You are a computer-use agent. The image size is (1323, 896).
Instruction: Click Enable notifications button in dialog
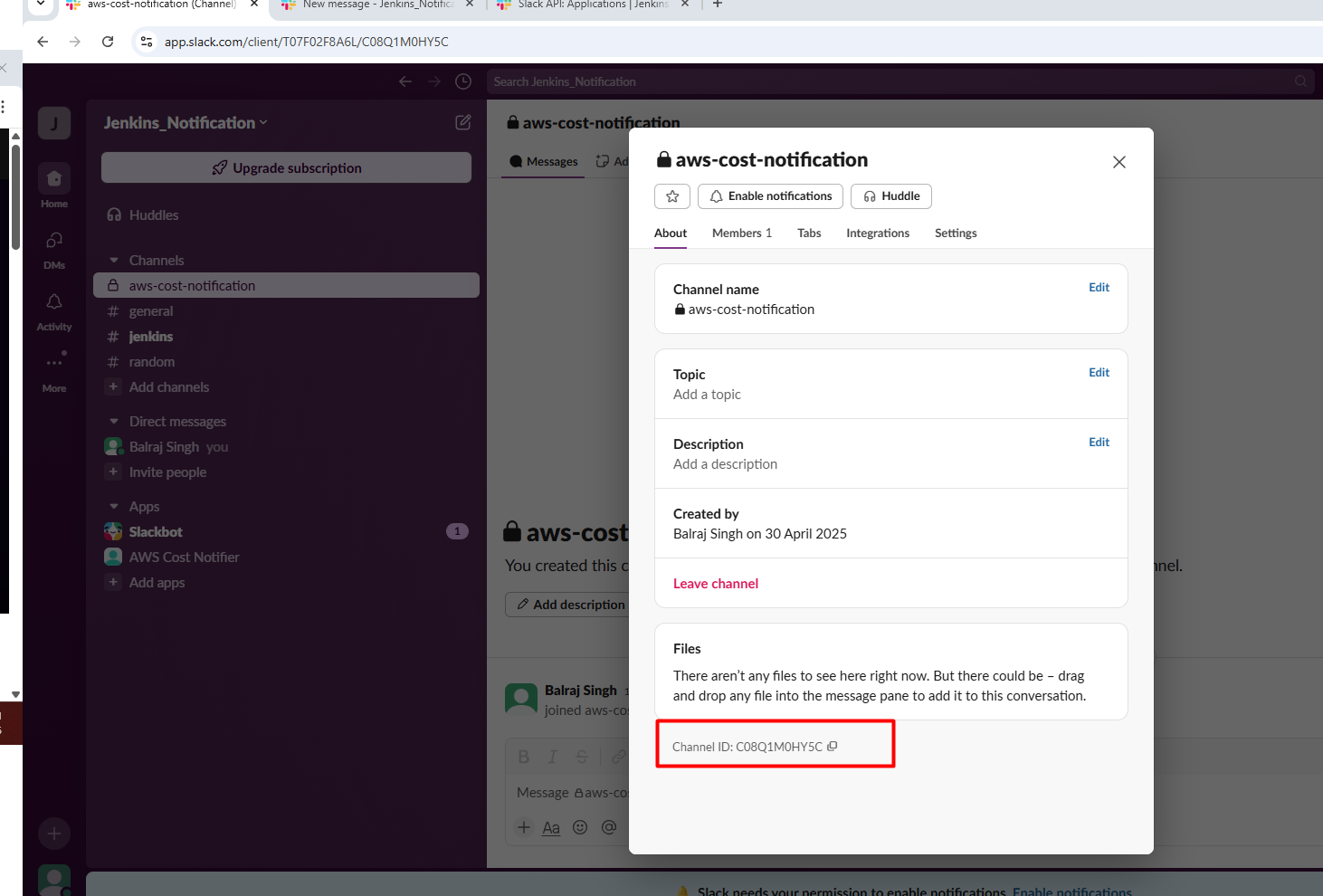(770, 196)
